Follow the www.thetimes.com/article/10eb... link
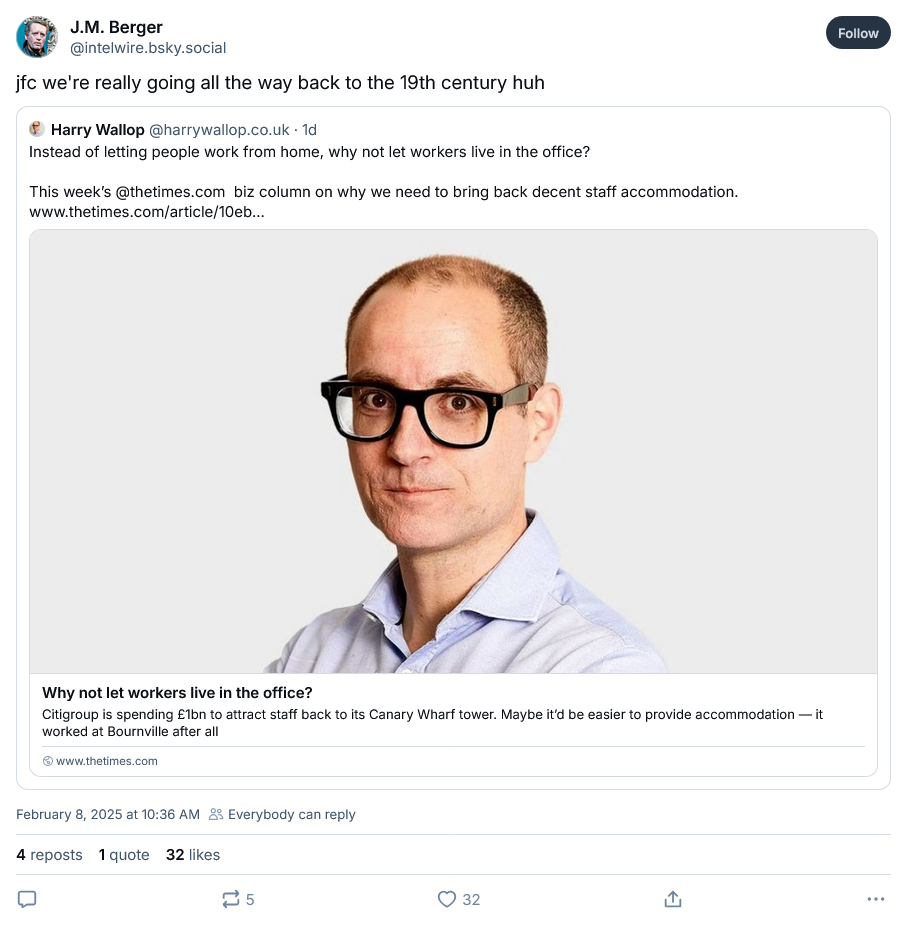Image resolution: width=907 pixels, height=925 pixels. coord(147,212)
